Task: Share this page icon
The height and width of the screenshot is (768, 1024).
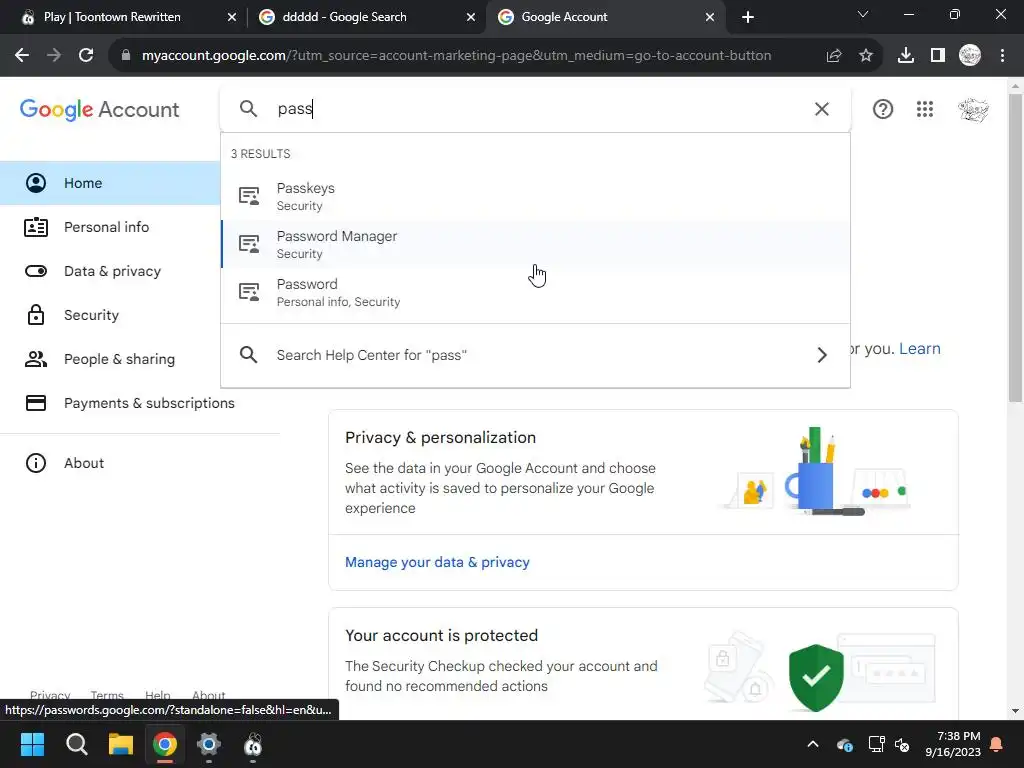Action: pos(833,56)
